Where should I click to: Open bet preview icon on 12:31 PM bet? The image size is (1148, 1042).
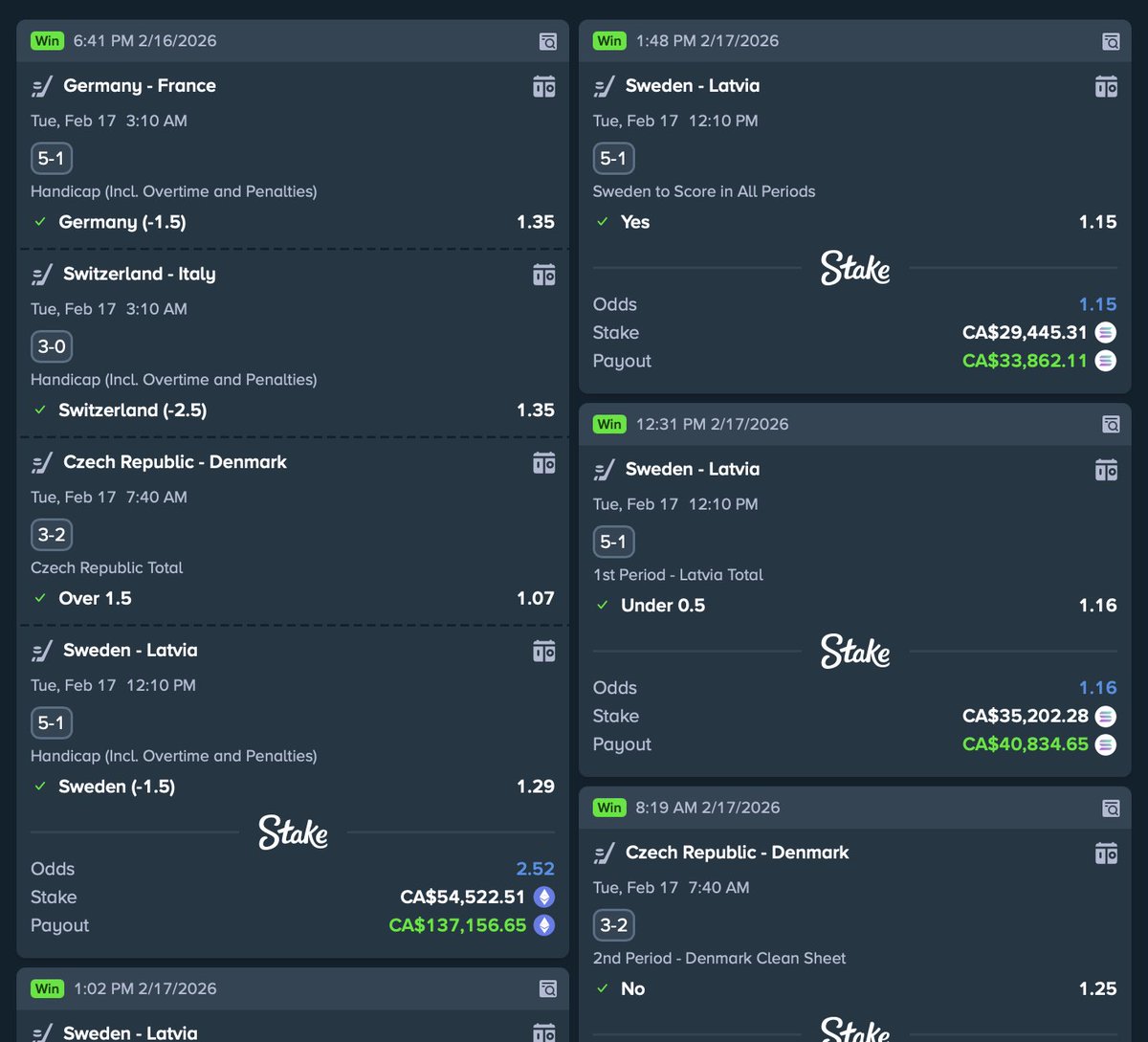(x=1110, y=424)
